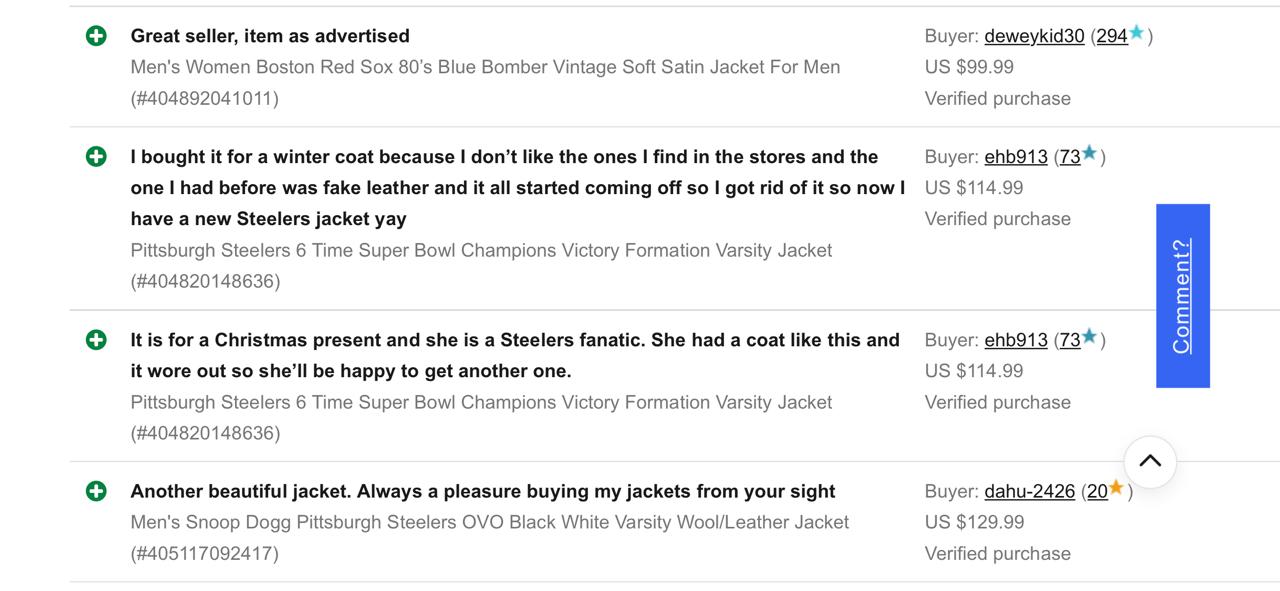Click the positive feedback plus icon on the winter coat review
The image size is (1280, 591).
[x=95, y=156]
